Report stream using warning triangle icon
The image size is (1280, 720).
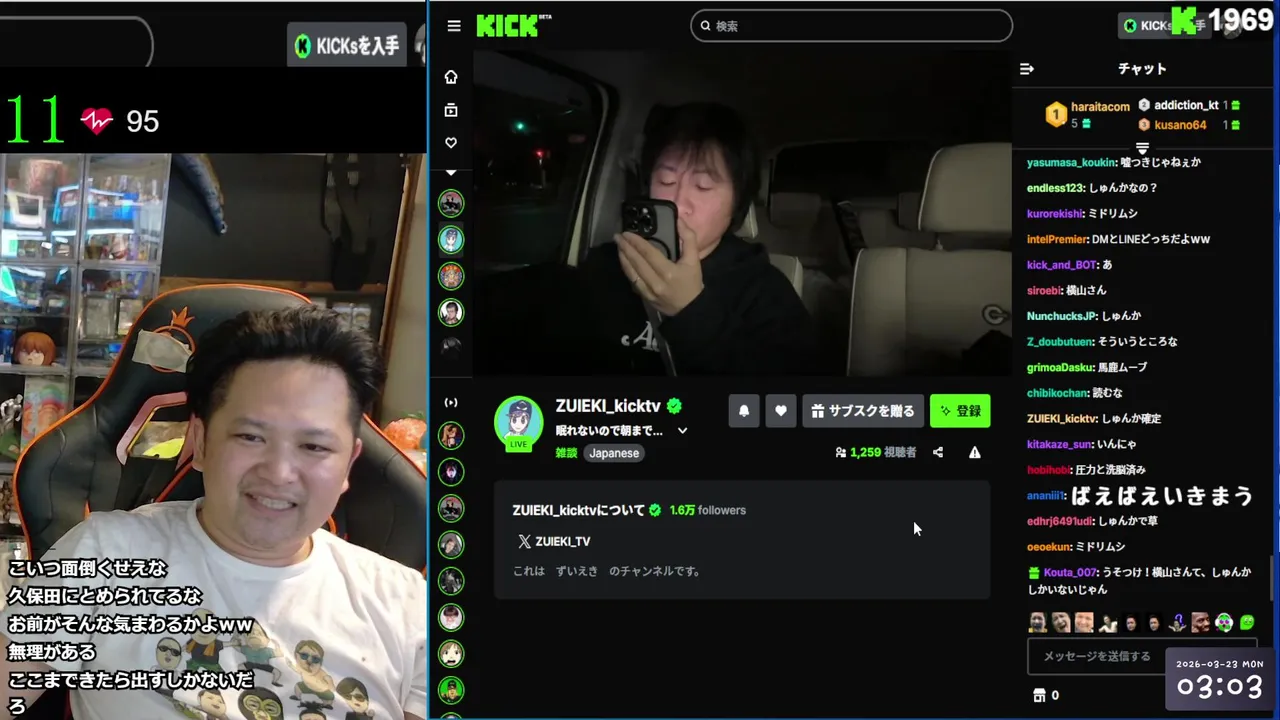[975, 452]
